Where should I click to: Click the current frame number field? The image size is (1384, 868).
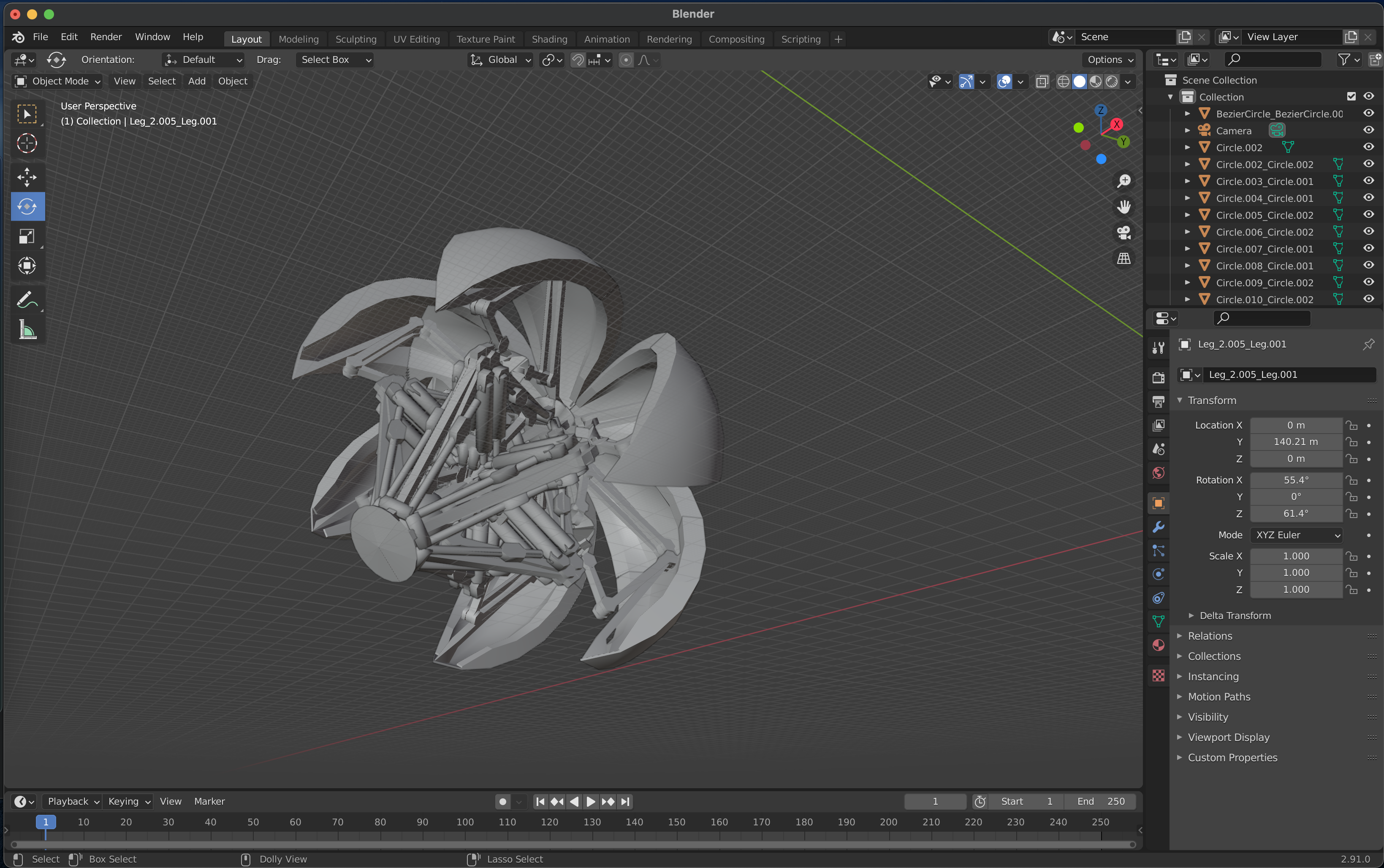click(935, 801)
